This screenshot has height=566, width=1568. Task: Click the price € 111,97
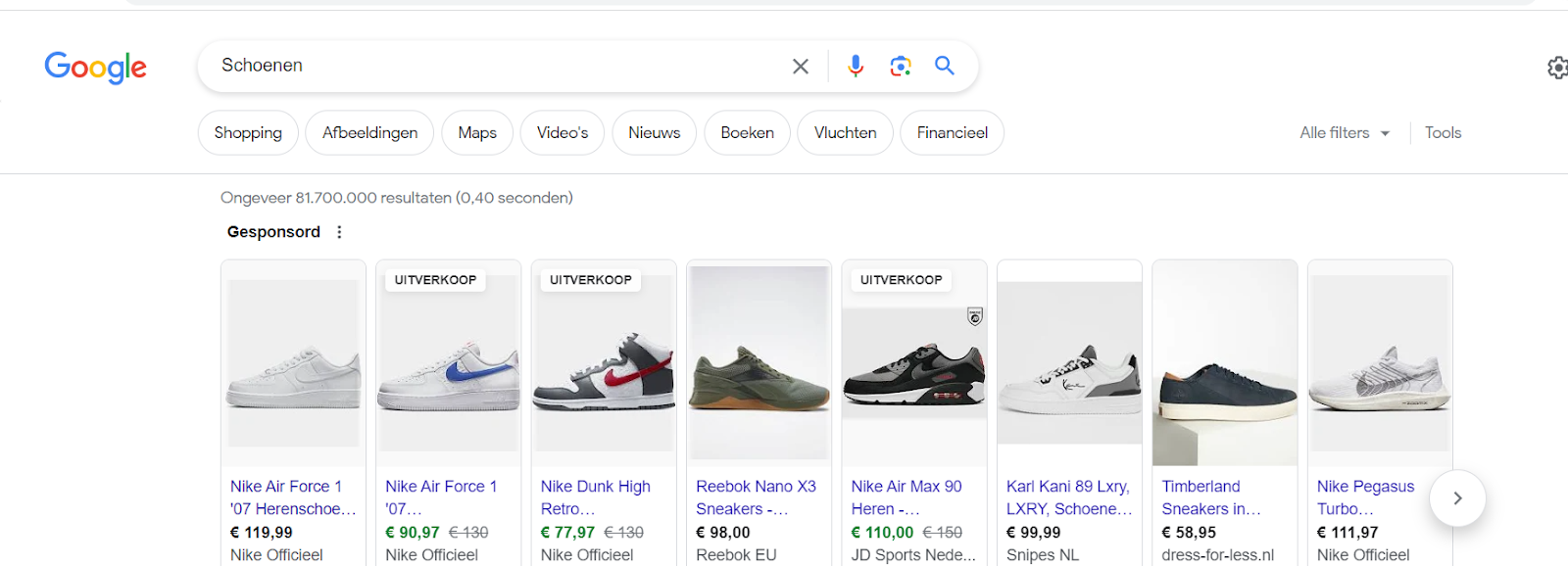pos(1347,533)
